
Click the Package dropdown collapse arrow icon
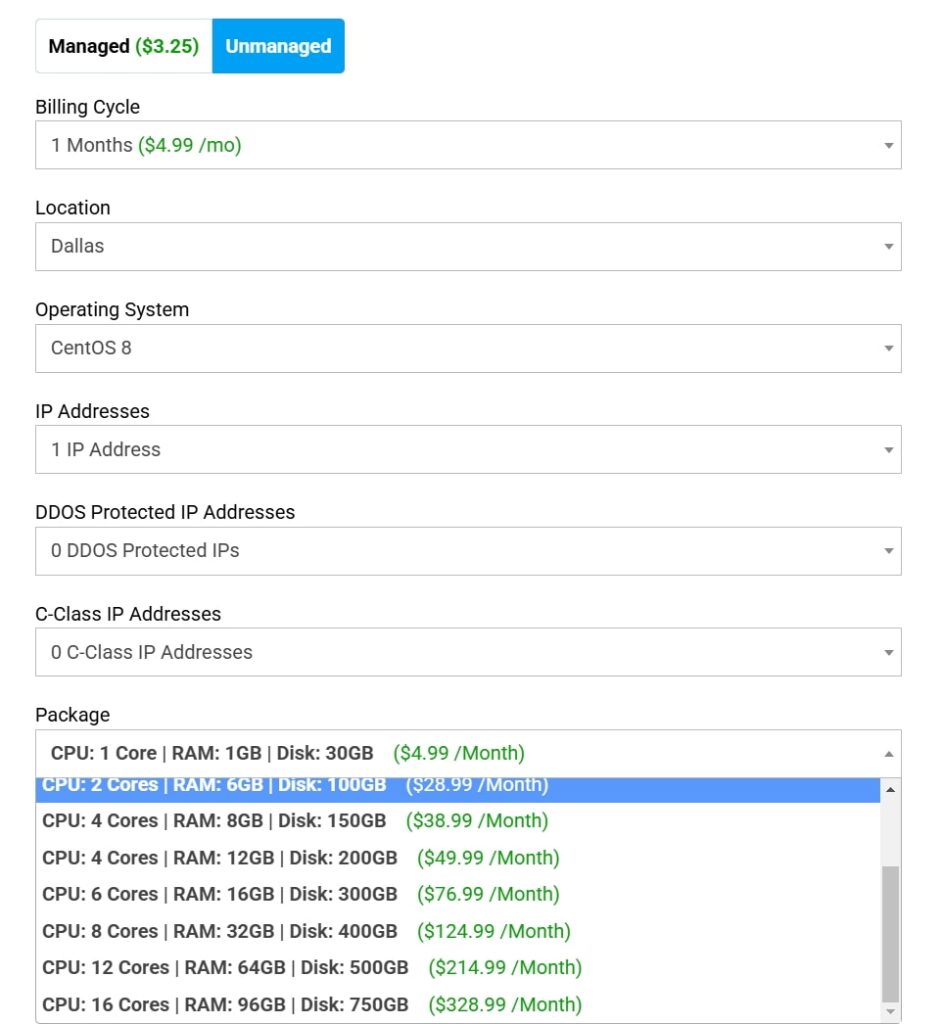pyautogui.click(x=889, y=754)
